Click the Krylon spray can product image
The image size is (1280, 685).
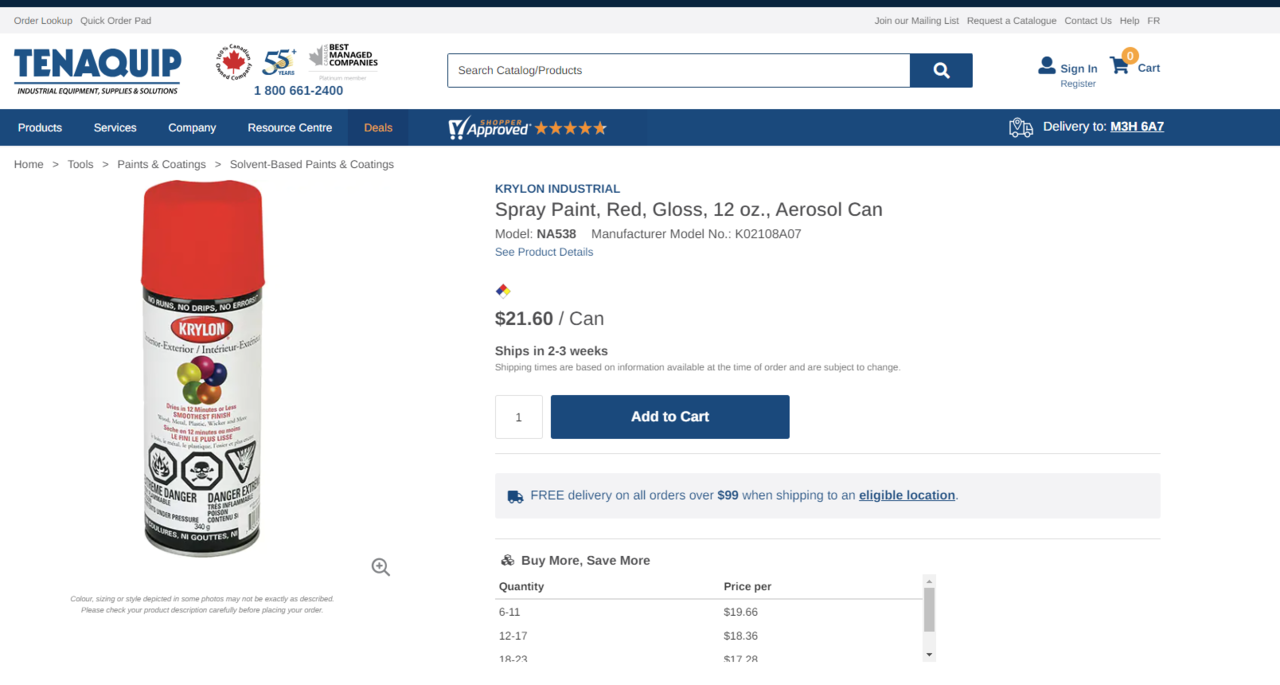click(203, 368)
